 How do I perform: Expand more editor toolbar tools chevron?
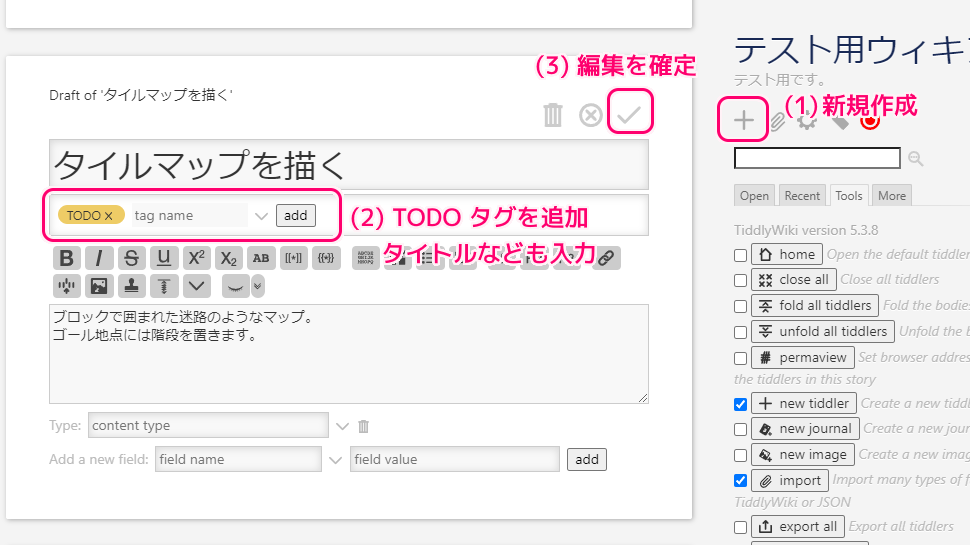[x=196, y=286]
